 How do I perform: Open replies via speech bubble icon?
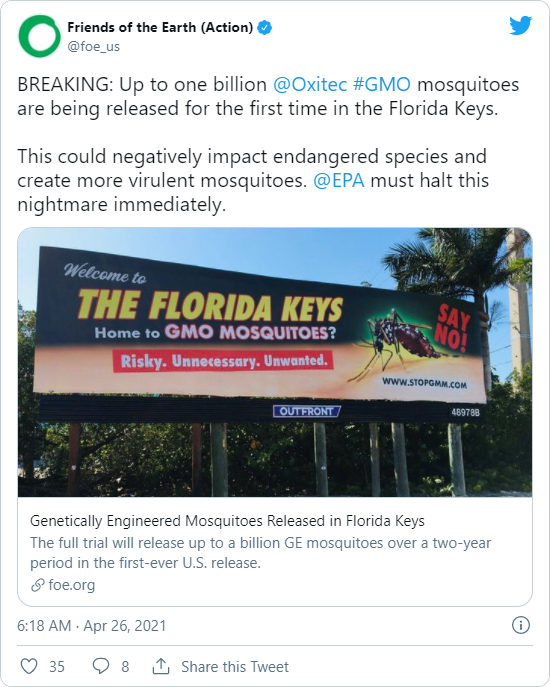click(x=101, y=666)
